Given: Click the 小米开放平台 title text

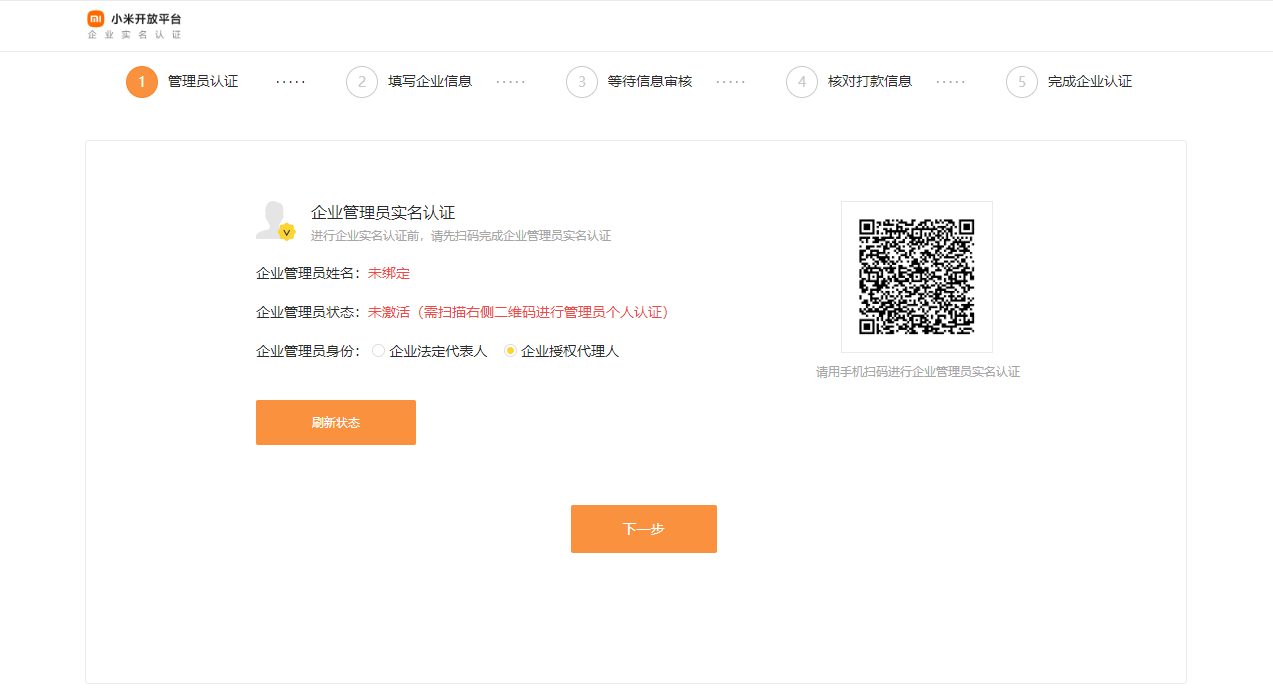Looking at the screenshot, I should click(146, 19).
